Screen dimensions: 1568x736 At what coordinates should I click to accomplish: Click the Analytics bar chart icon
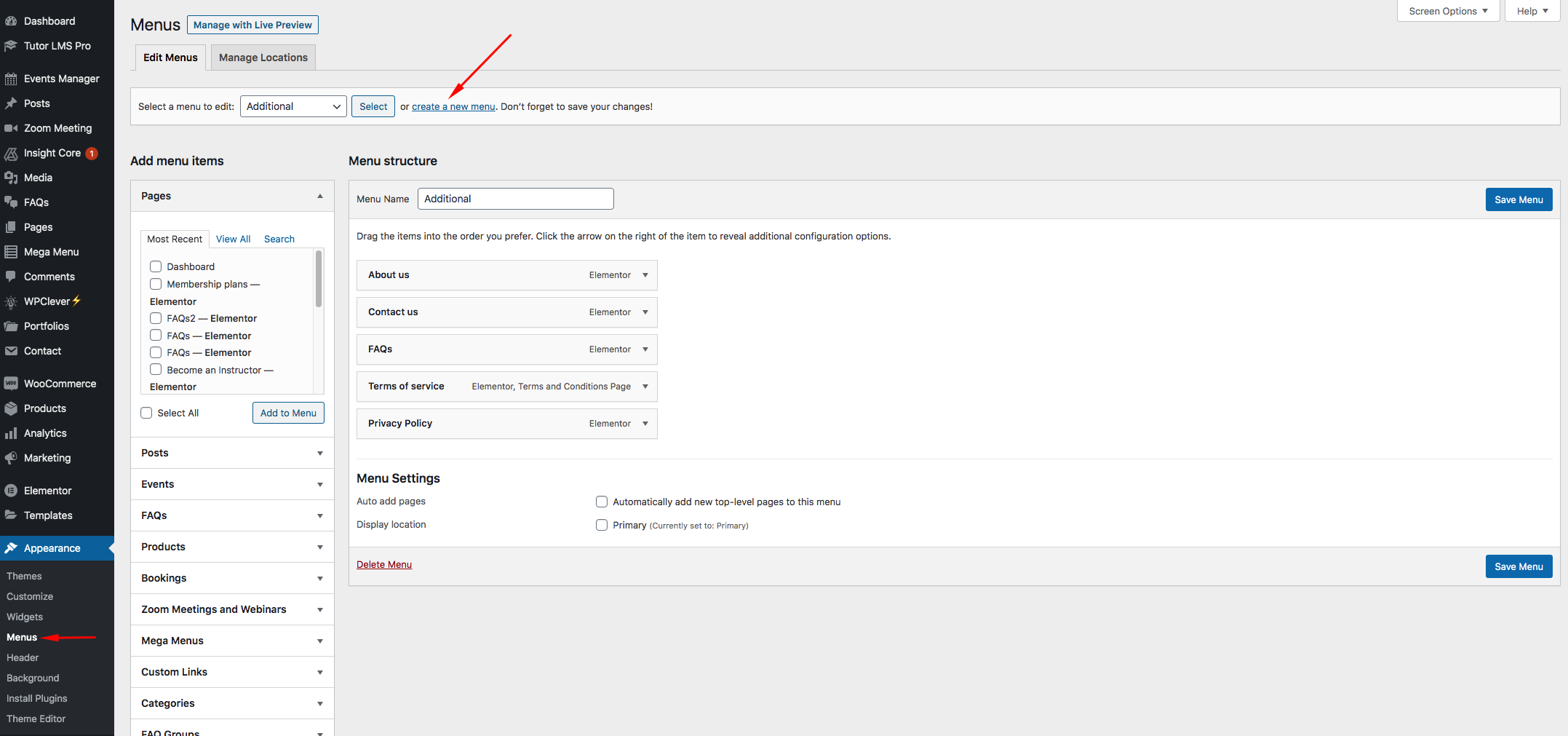coord(11,433)
